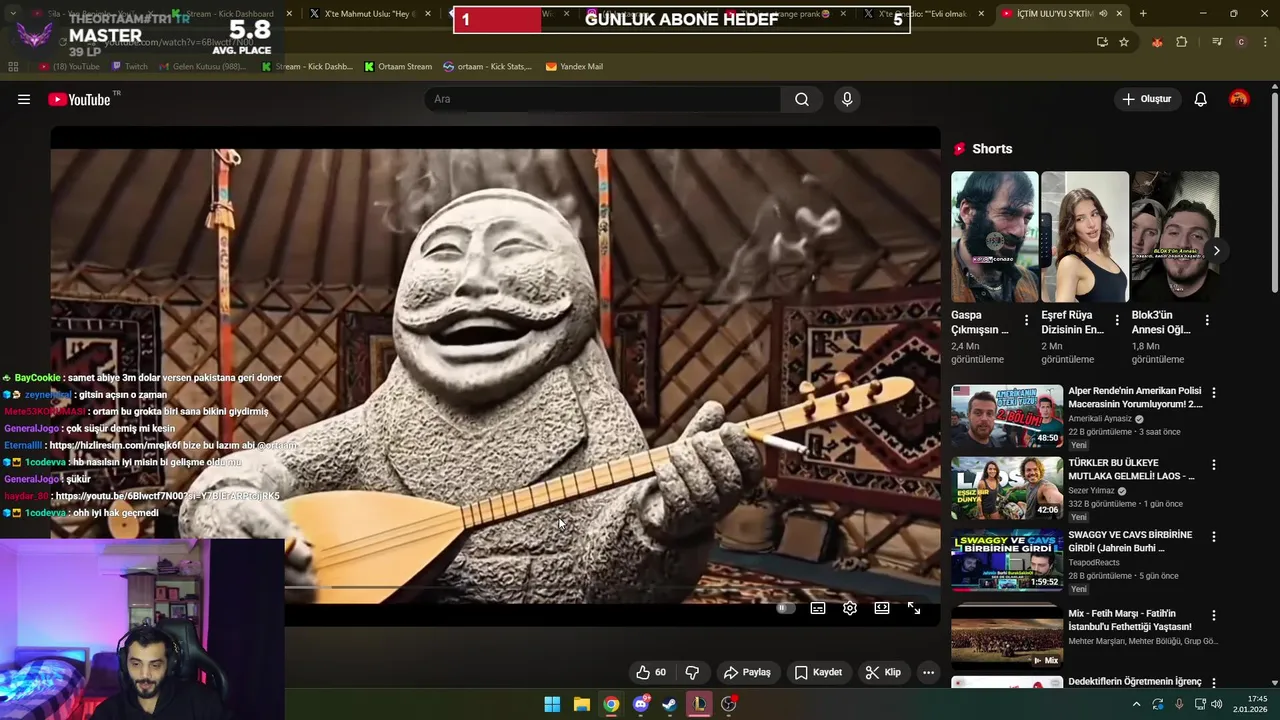Expand hidden system tray icons chevron

pos(1136,704)
